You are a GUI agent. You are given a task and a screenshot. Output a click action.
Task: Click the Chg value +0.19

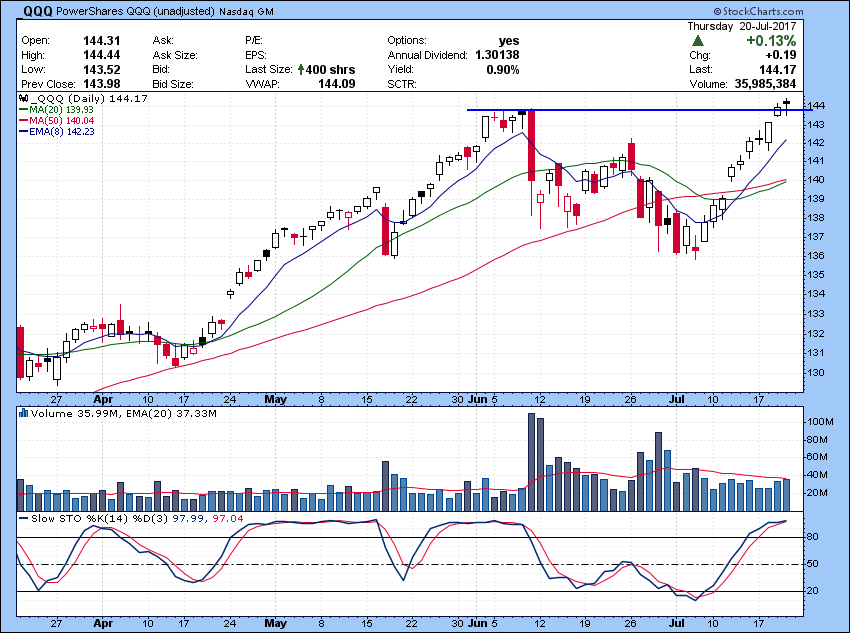tap(781, 55)
